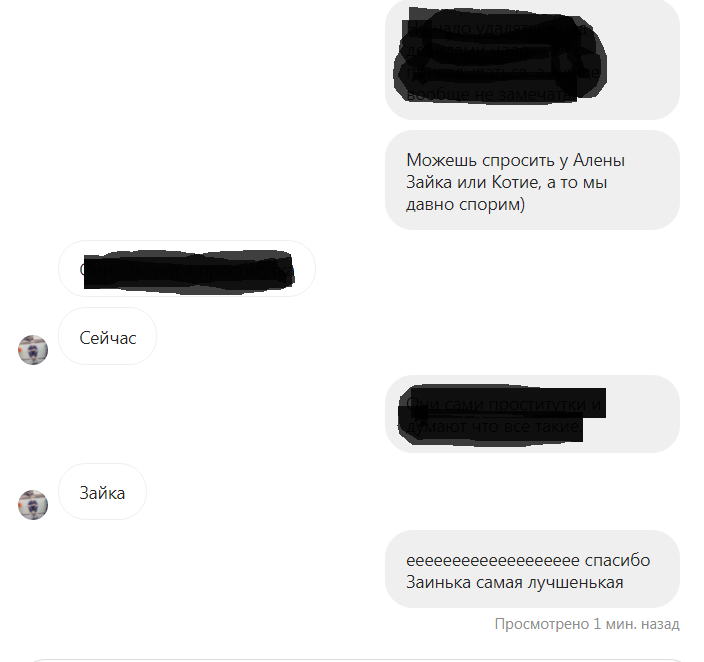Click the line "Зайка или Котие, а то мы"

point(506,182)
